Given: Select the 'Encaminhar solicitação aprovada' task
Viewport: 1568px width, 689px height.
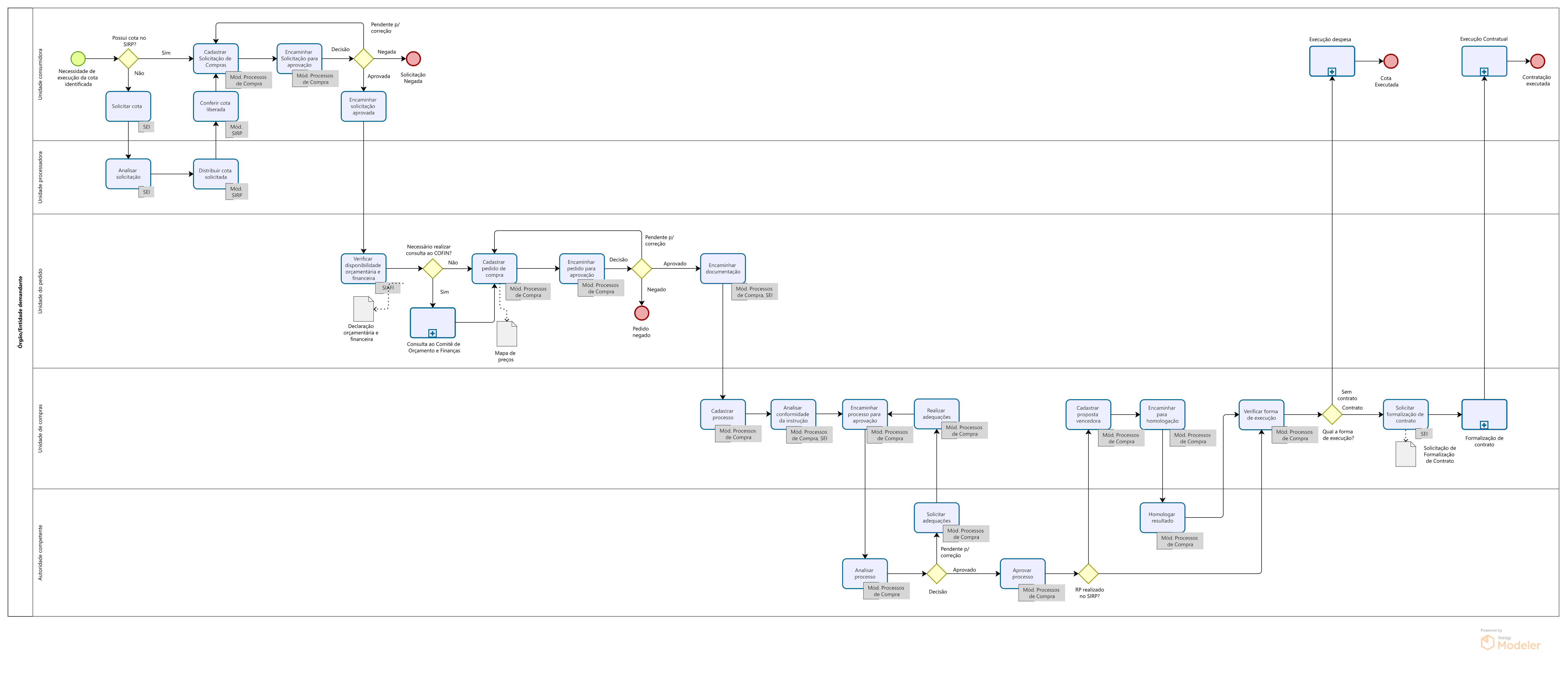Looking at the screenshot, I should [363, 106].
